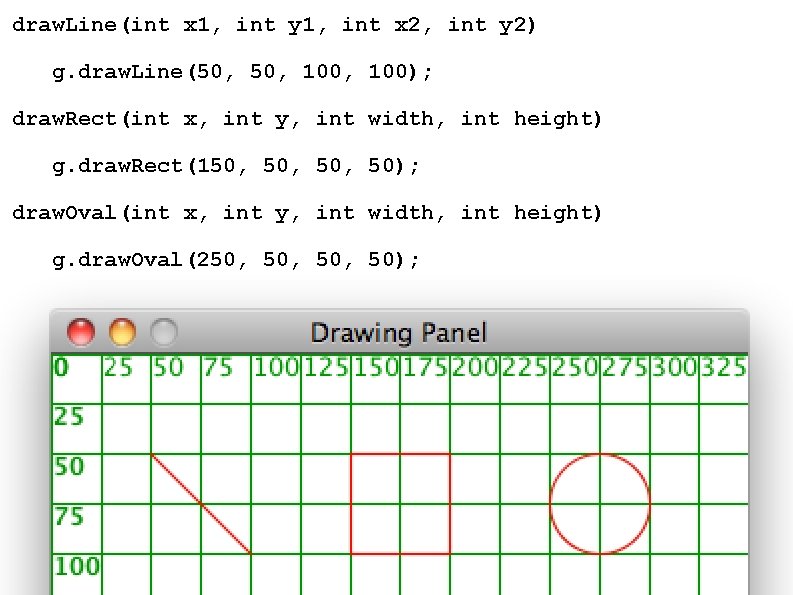This screenshot has height=595, width=793.
Task: Click the grid column label 250
Action: [575, 367]
